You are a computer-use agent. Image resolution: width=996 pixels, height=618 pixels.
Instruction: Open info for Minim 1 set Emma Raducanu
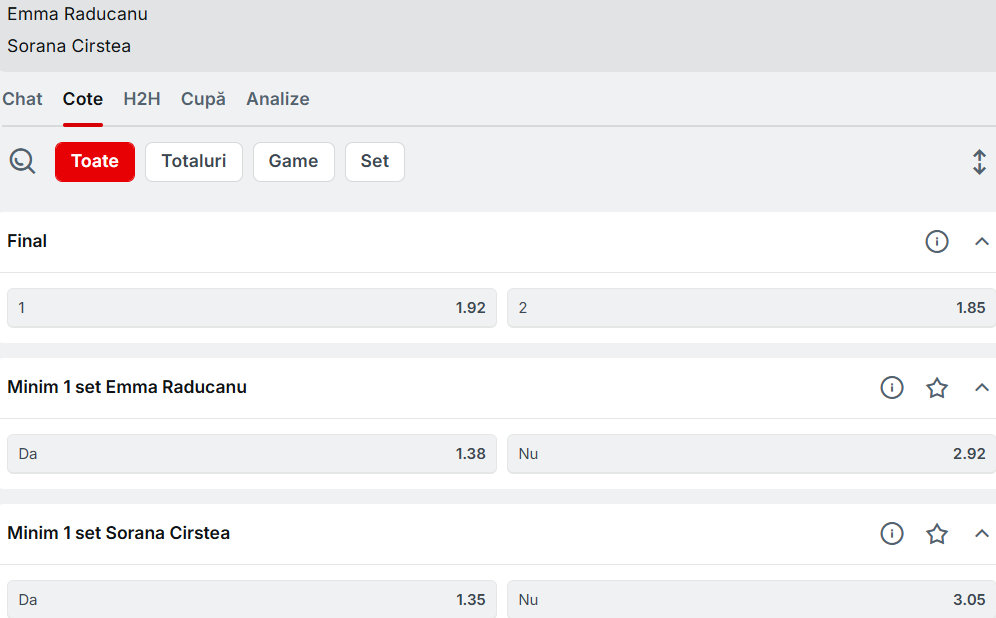tap(892, 388)
